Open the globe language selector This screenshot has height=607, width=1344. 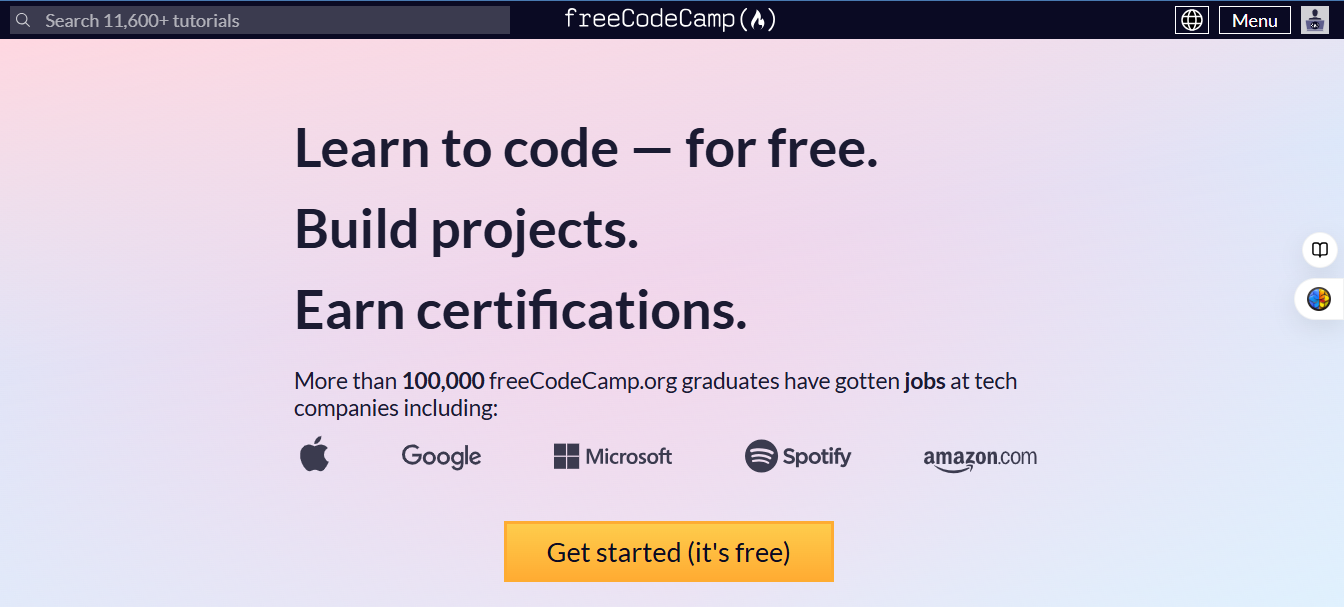point(1191,19)
